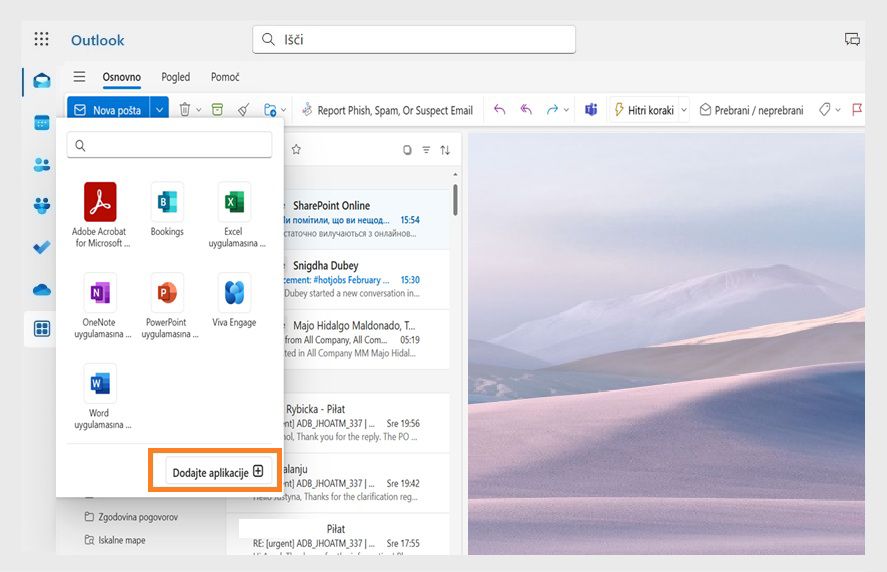Toggle the hamburger navigation pane button
The width and height of the screenshot is (887, 572).
click(79, 76)
